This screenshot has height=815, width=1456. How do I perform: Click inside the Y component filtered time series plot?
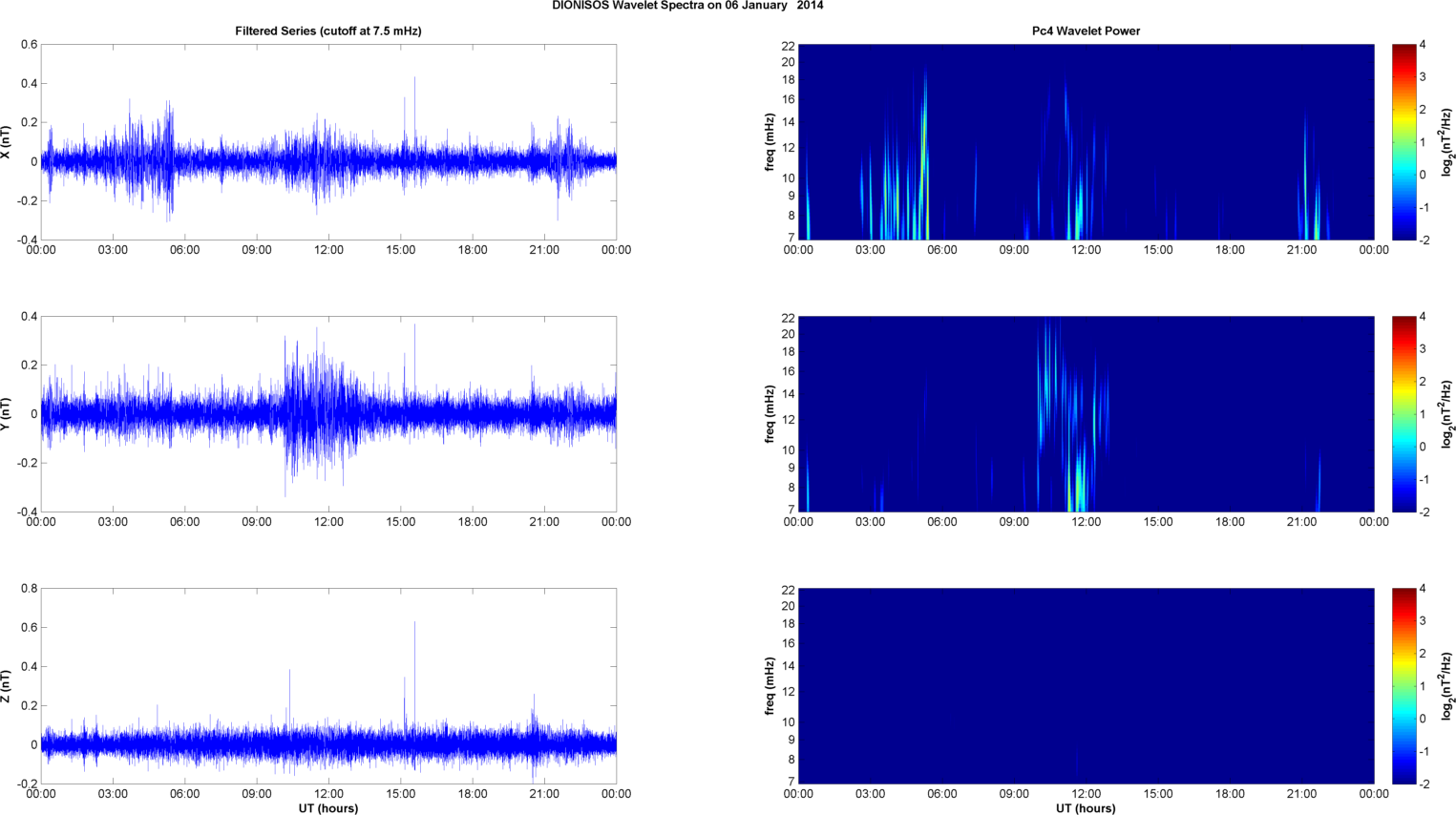coord(328,414)
